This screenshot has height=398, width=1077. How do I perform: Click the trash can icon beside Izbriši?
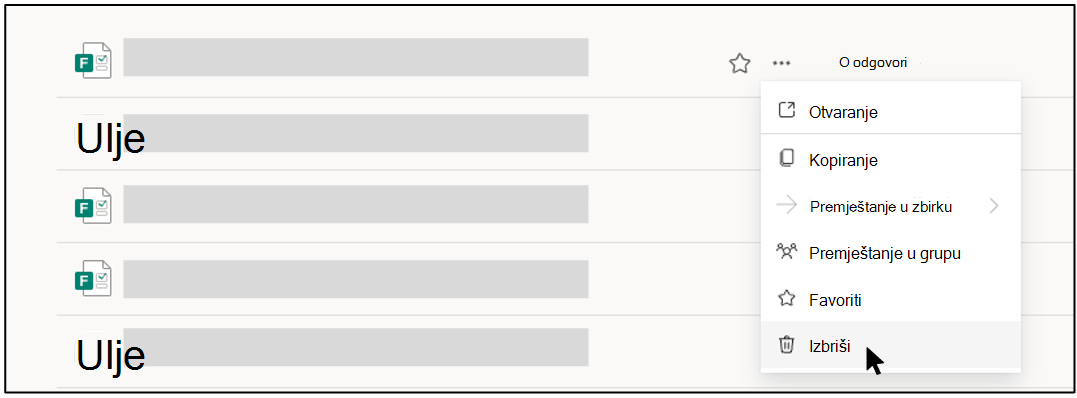coord(786,344)
